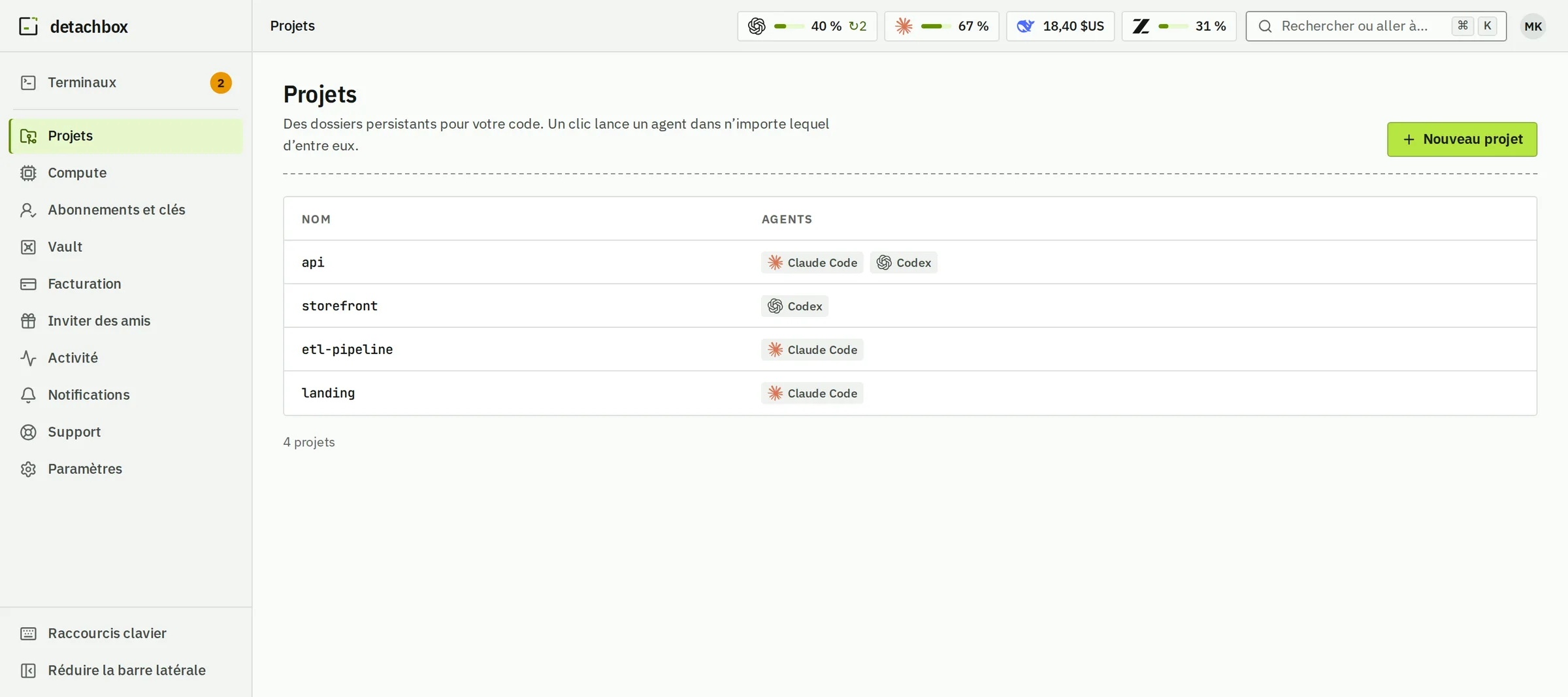Open Facturation via its card icon

(28, 284)
